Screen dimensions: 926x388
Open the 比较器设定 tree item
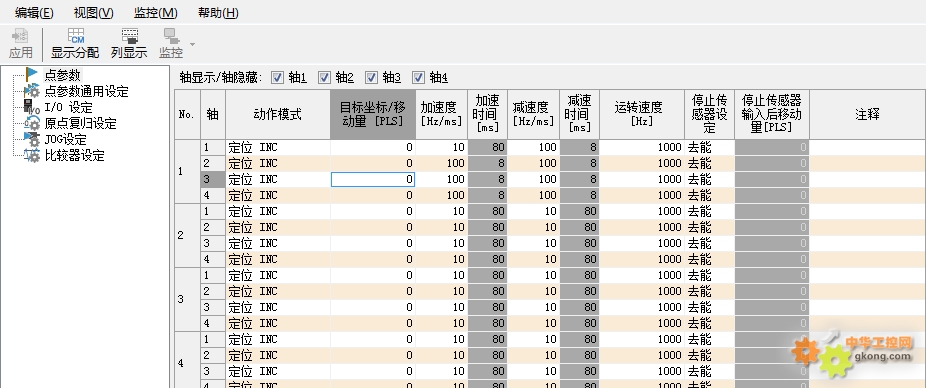coord(74,155)
